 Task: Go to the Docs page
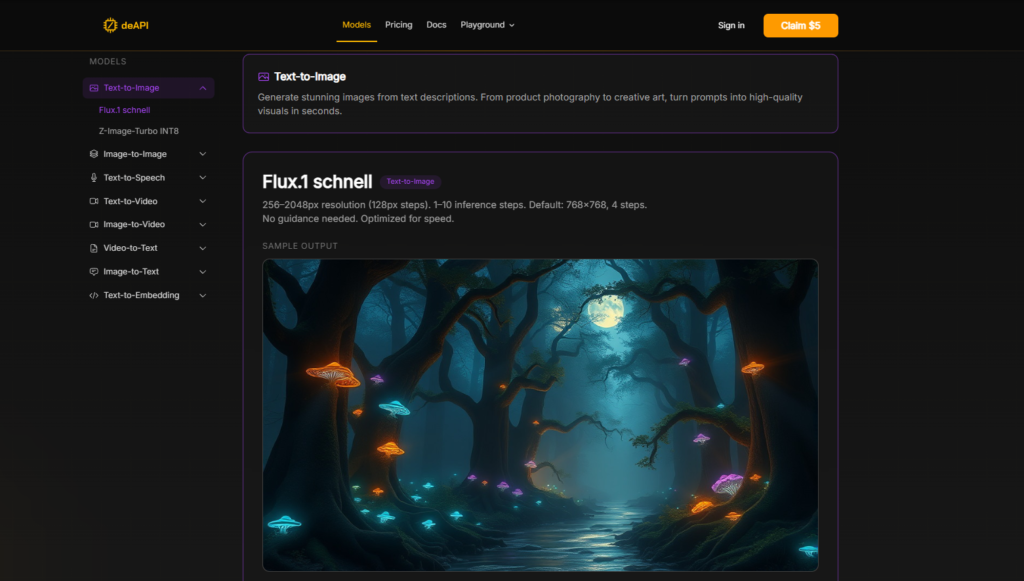click(x=436, y=25)
